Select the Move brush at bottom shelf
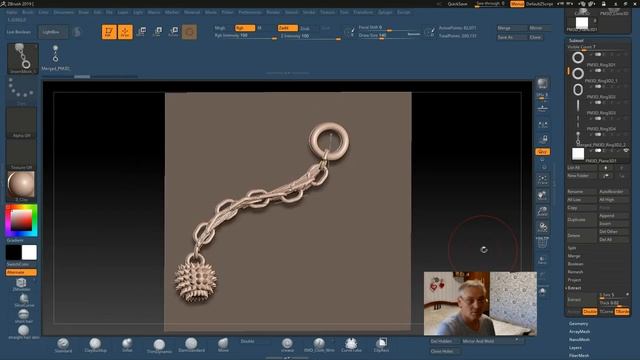The height and width of the screenshot is (360, 640). (223, 345)
